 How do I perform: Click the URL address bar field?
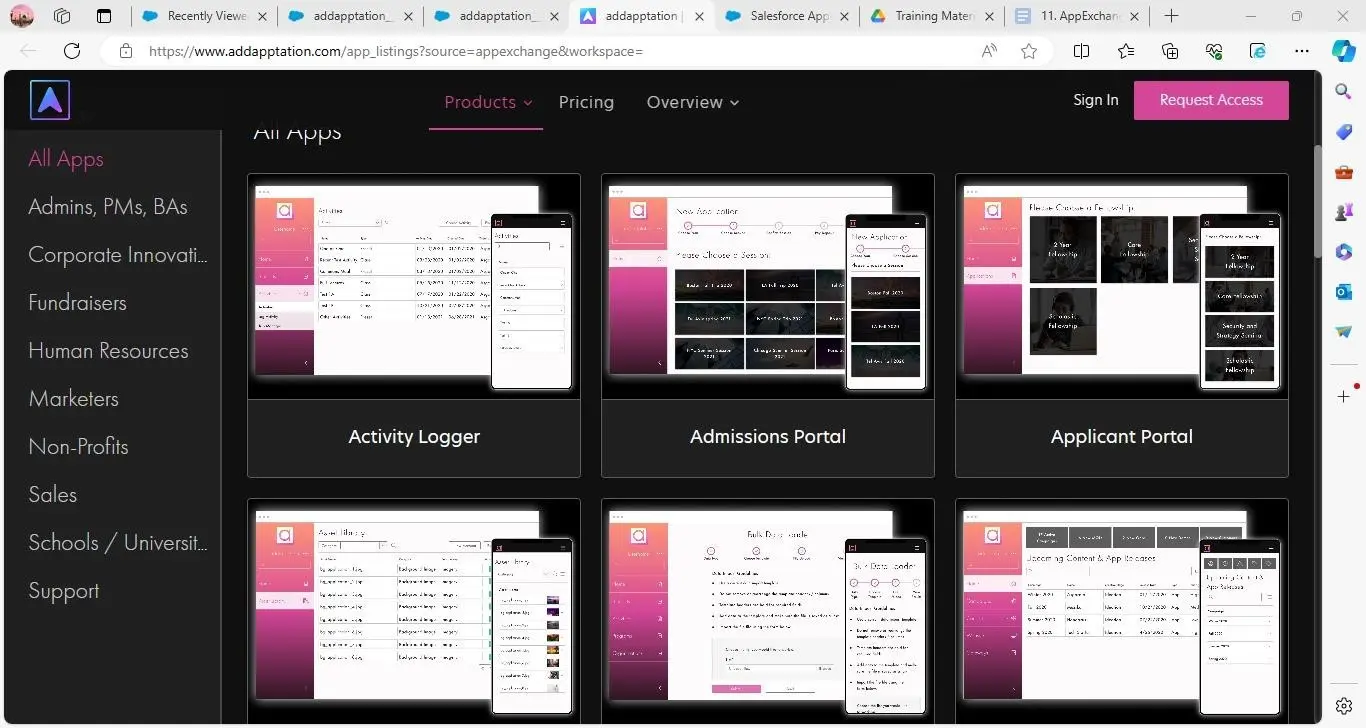(550, 51)
